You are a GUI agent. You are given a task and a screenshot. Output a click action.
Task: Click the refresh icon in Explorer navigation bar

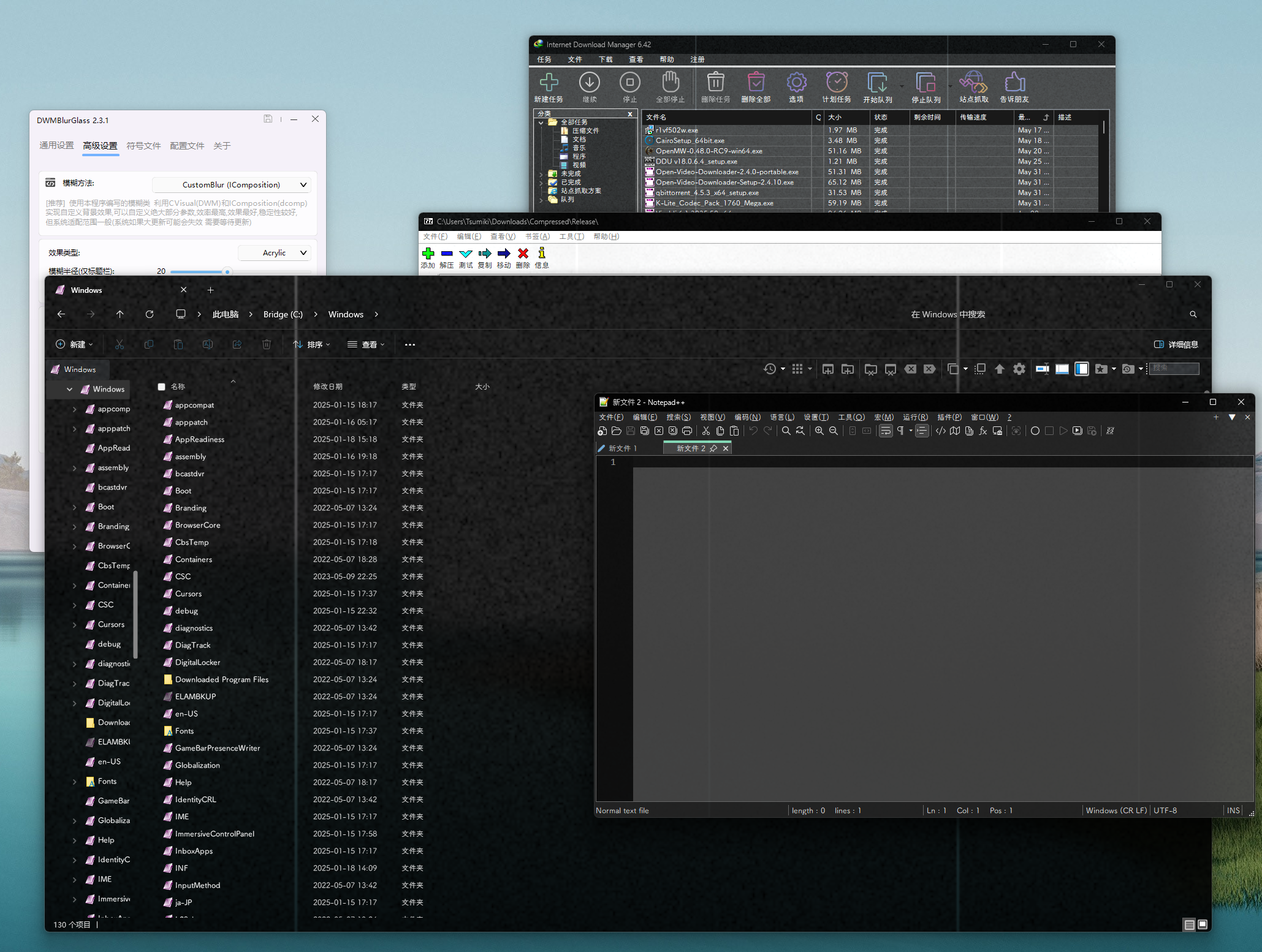150,314
